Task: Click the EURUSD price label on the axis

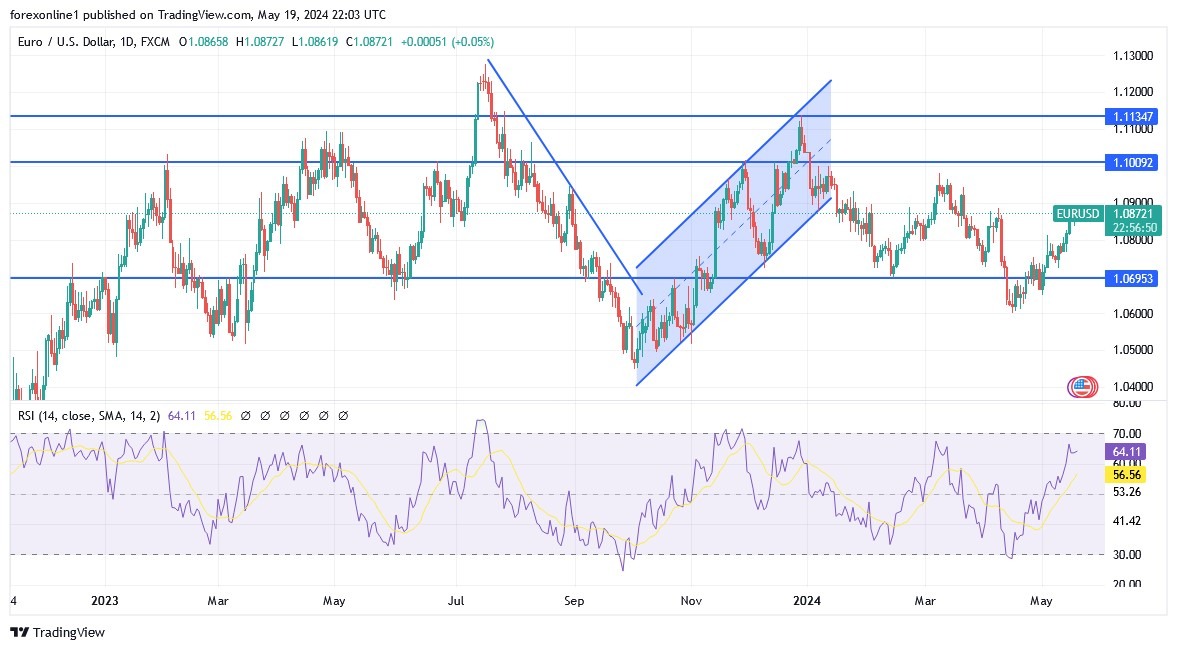Action: click(x=1076, y=214)
